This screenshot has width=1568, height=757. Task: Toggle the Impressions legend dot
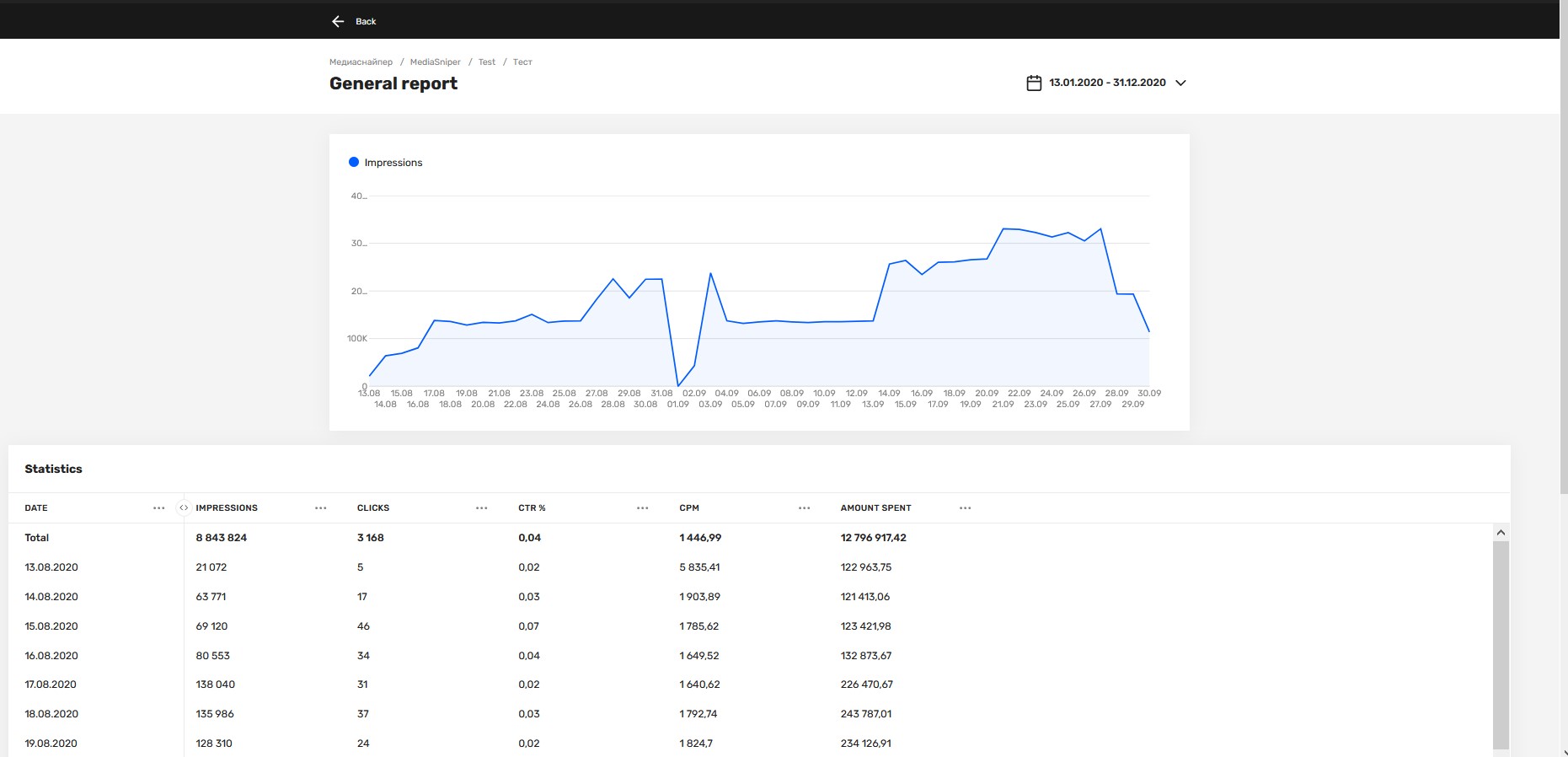point(354,162)
